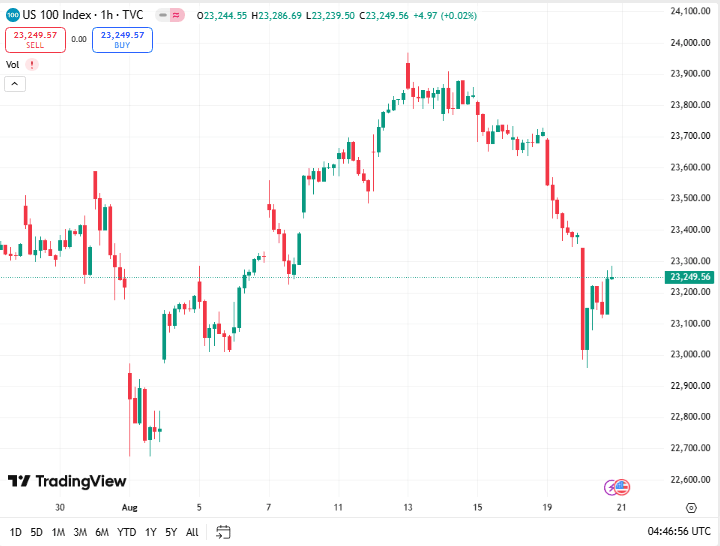Click the TradingView logo

point(67,481)
